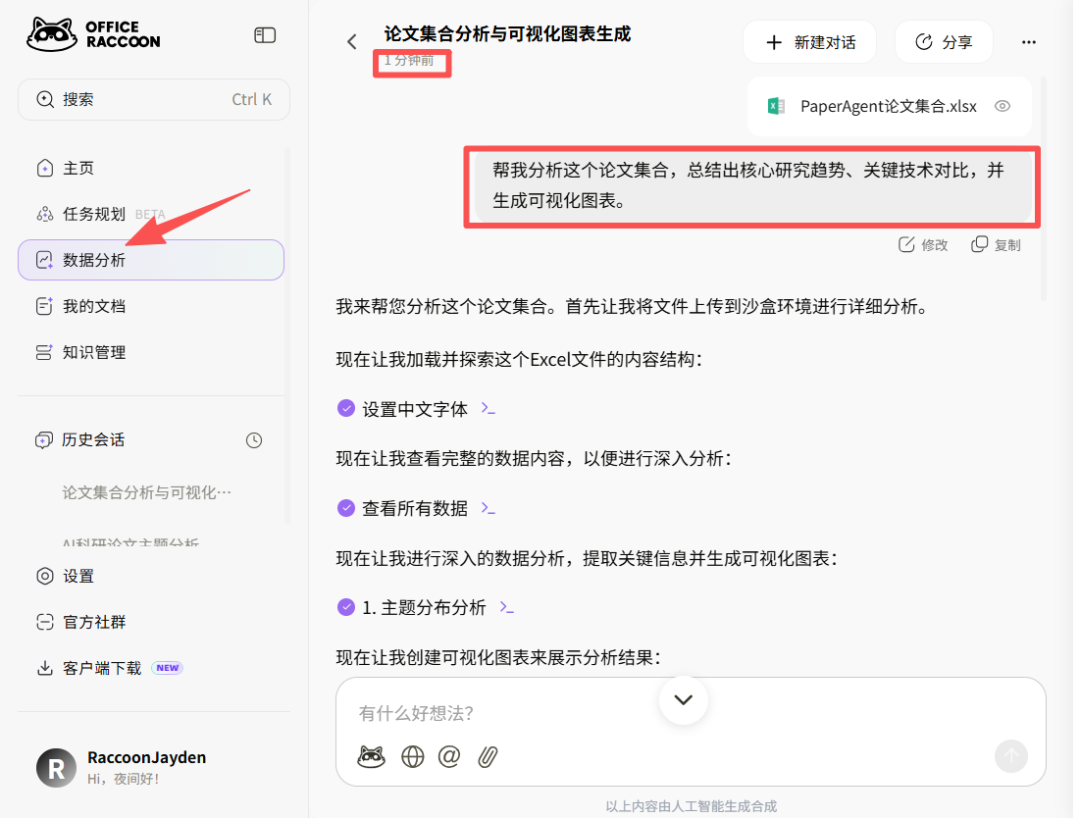Open 任务规划 task planning
The image size is (1080, 818).
coord(151,214)
